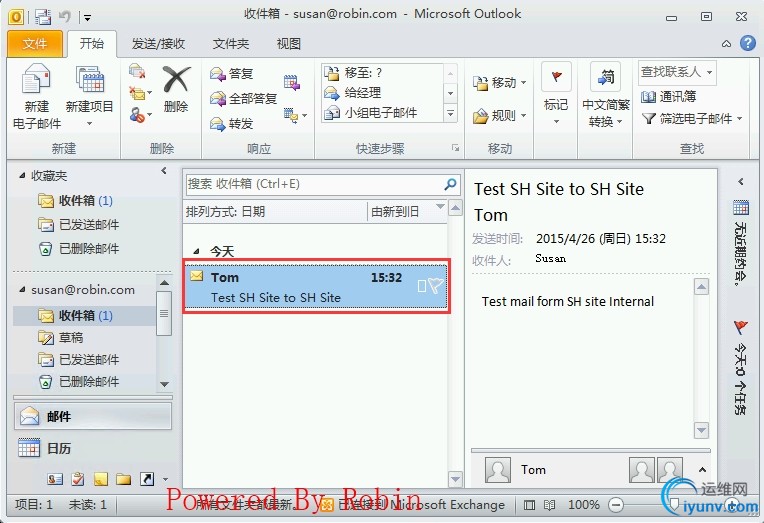Click the search magnifier icon
764x523 pixels.
[x=451, y=184]
